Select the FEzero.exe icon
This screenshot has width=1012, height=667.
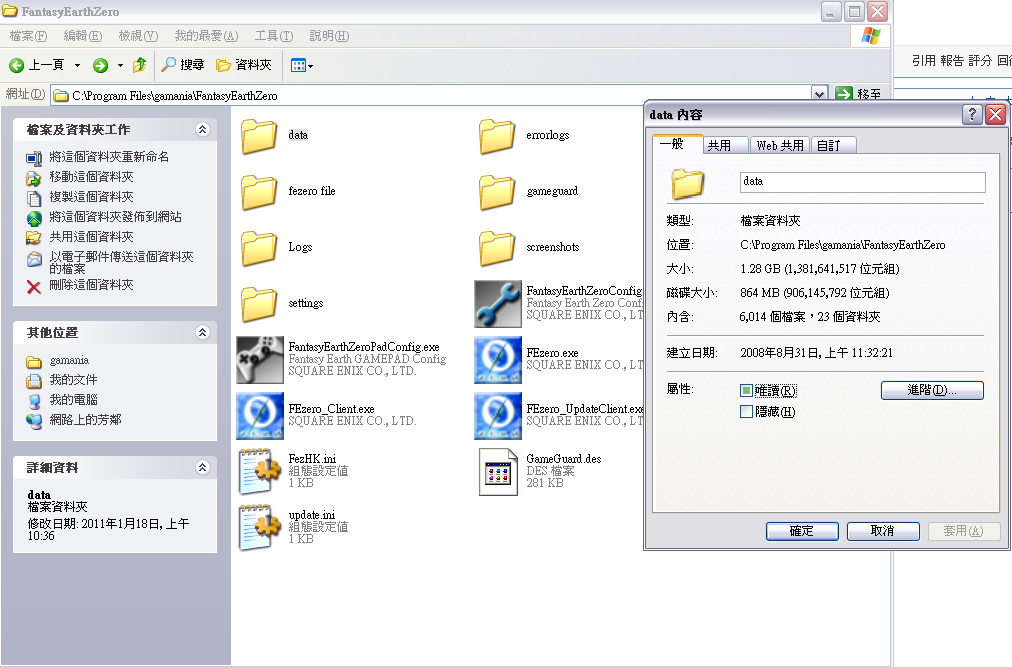(498, 360)
